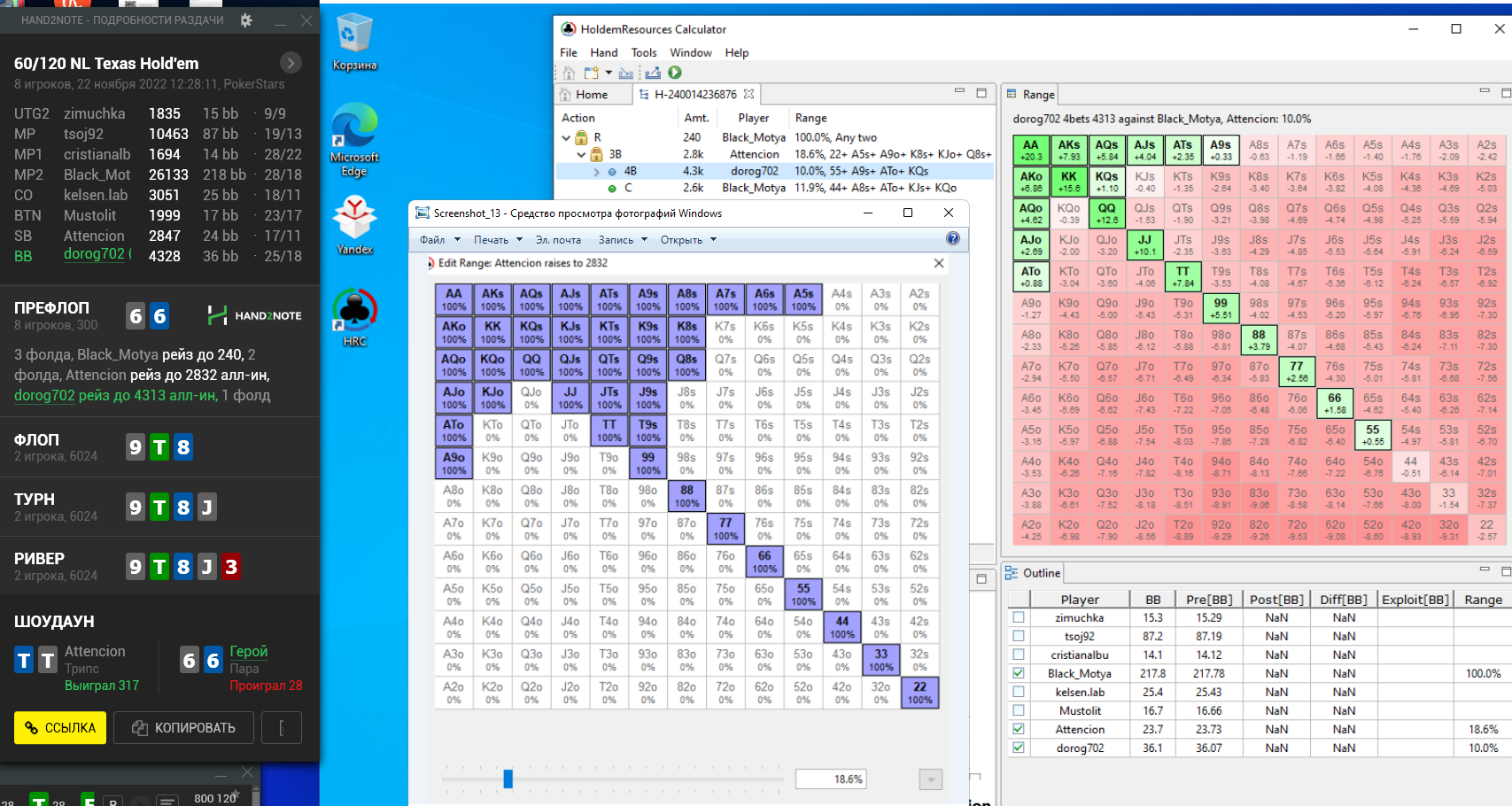Uncheck Black_Motya checkbox in Outline
This screenshot has height=806, width=1512.
click(x=1019, y=673)
